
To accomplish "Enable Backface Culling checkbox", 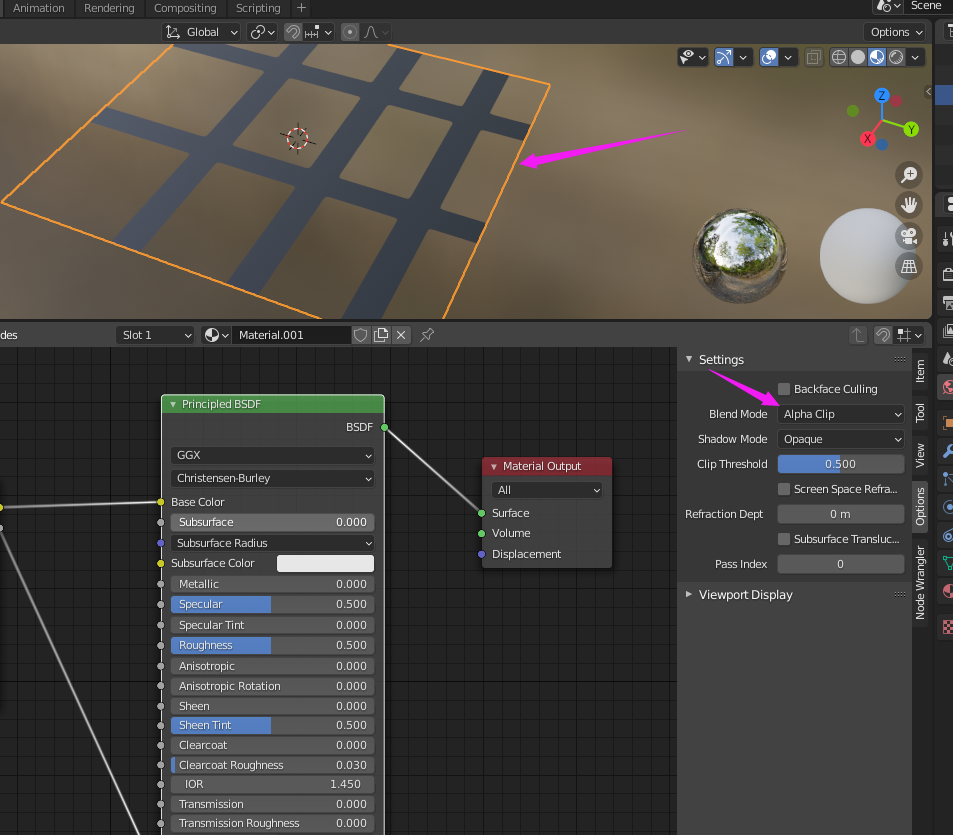I will coord(784,389).
